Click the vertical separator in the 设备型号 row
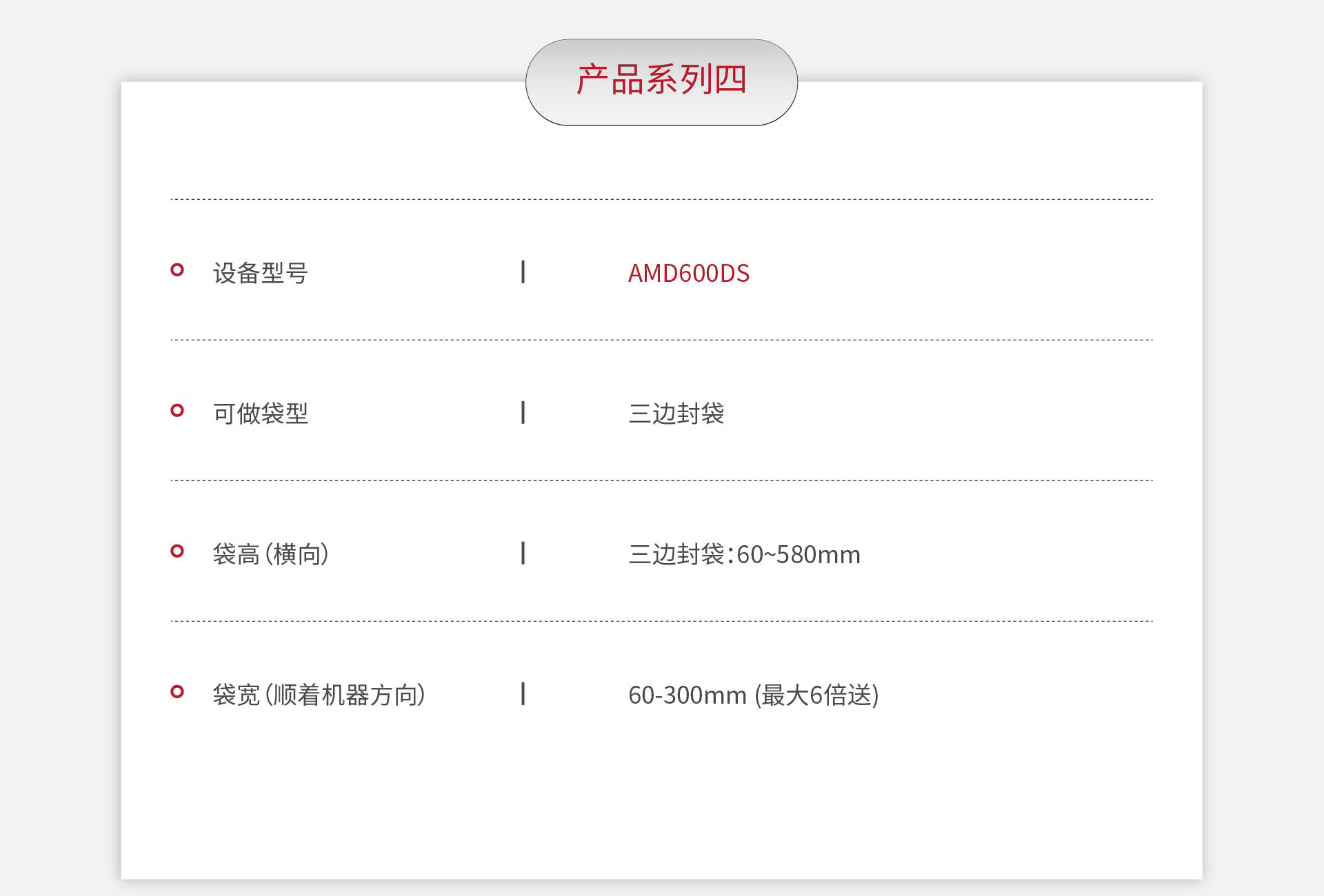Image resolution: width=1324 pixels, height=896 pixels. (x=523, y=272)
